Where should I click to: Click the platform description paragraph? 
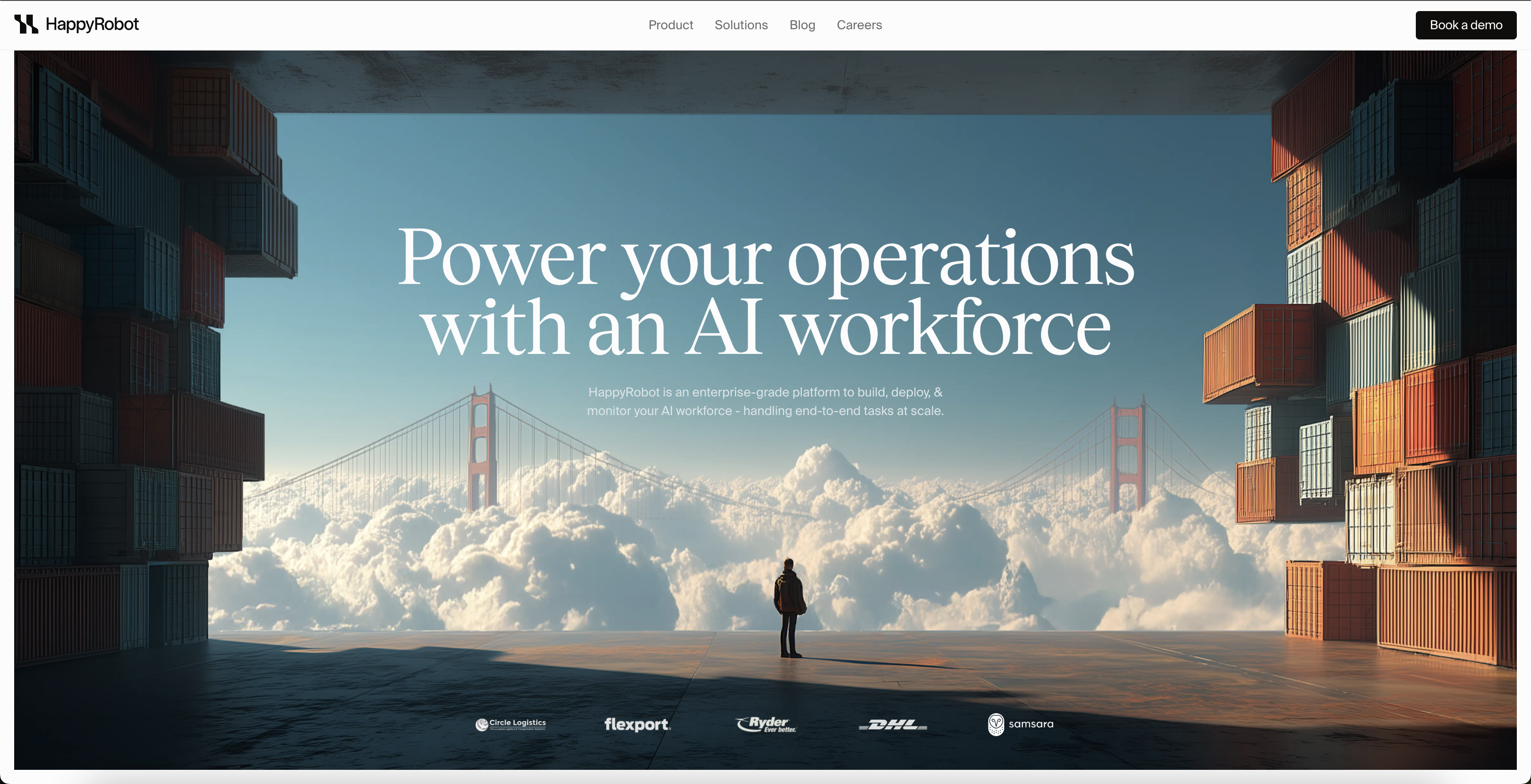[x=765, y=401]
